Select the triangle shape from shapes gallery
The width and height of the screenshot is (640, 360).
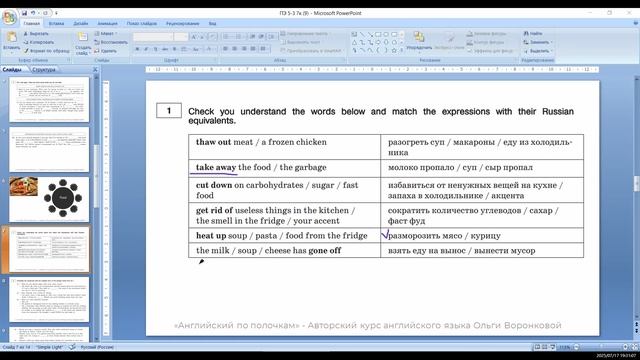[354, 42]
